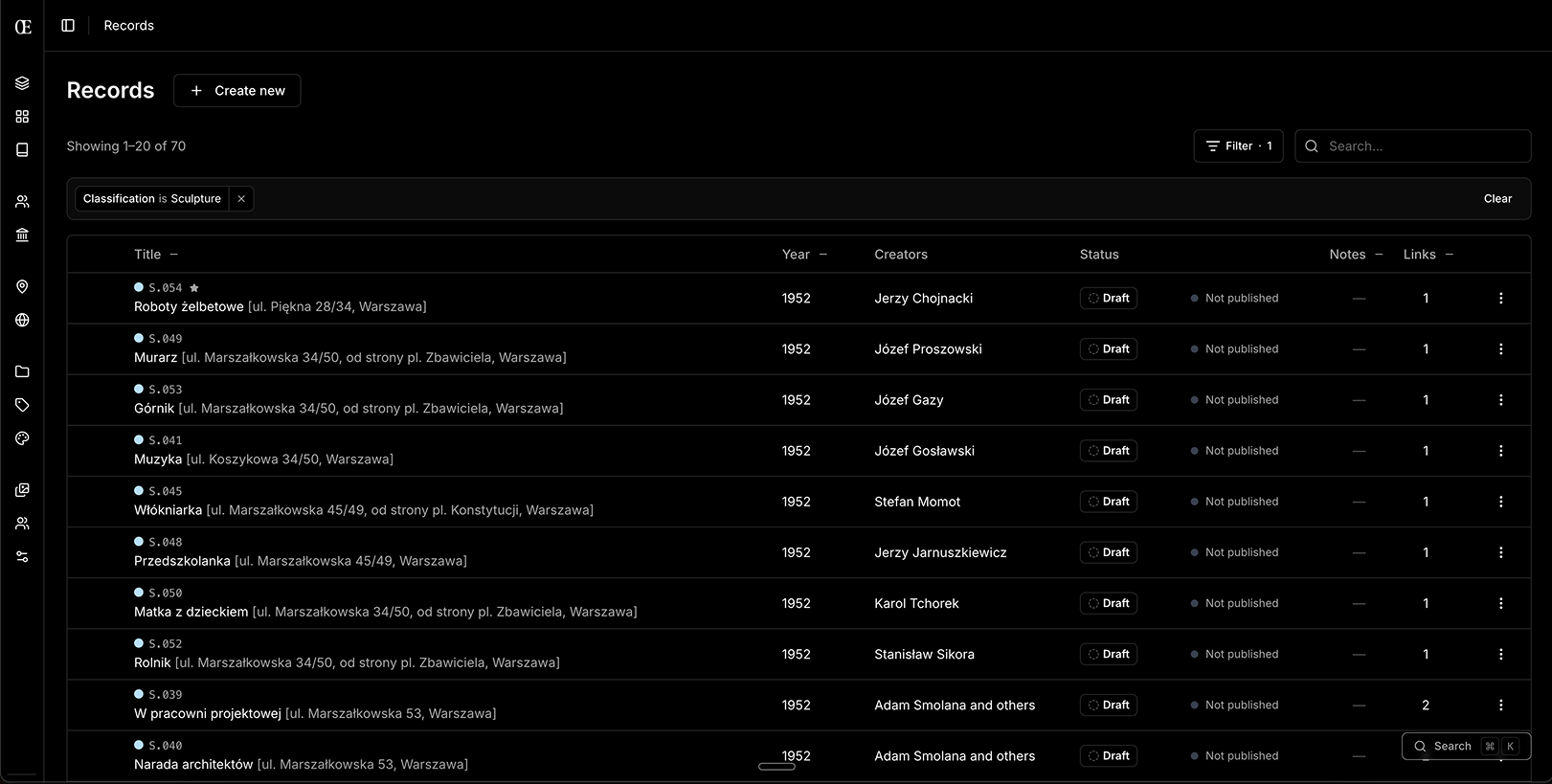Viewport: 1552px width, 784px height.
Task: Remove the Classification is Sculpture filter chip
Action: (x=241, y=199)
